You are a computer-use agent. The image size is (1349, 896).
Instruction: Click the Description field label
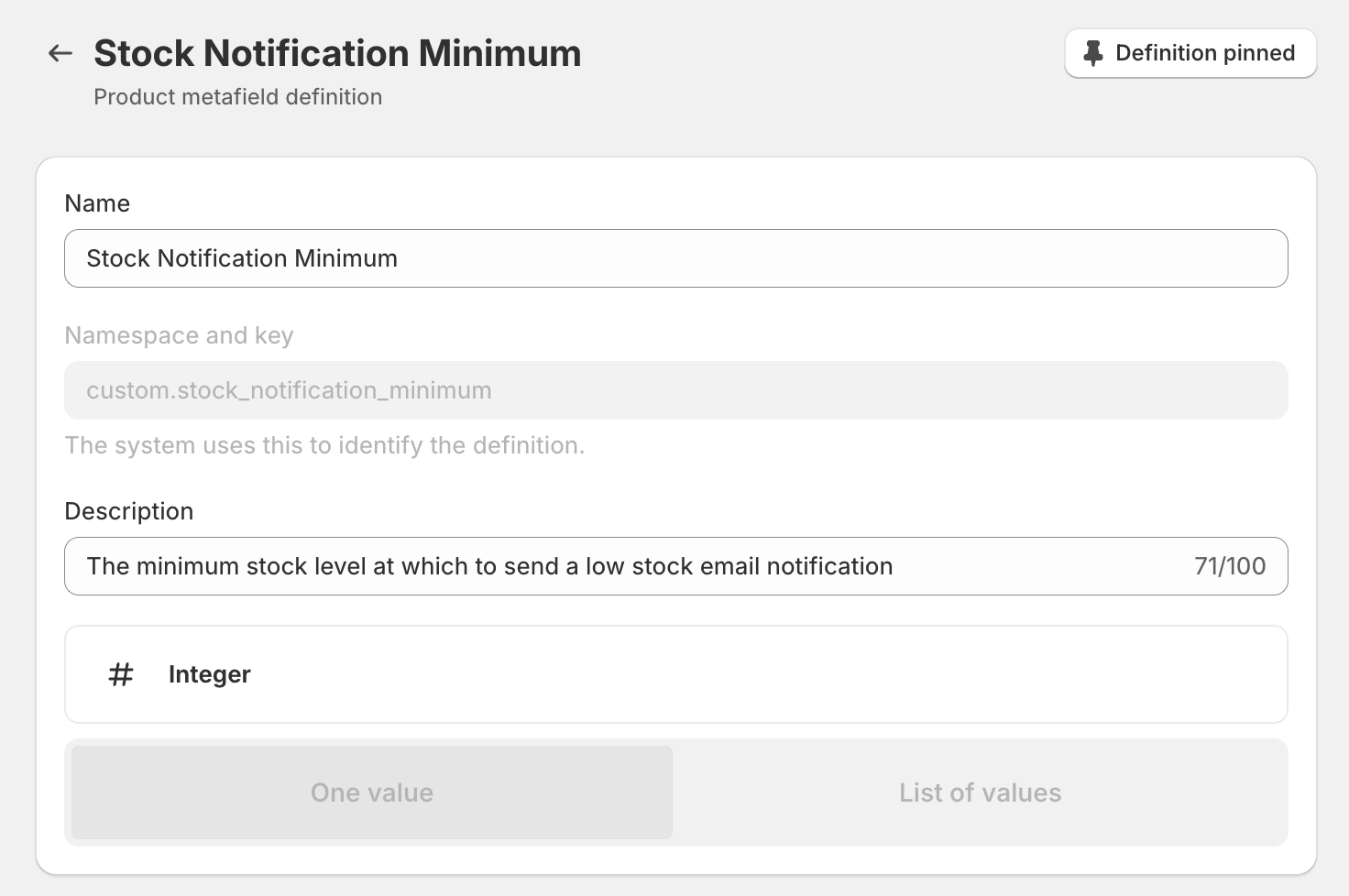[x=129, y=511]
